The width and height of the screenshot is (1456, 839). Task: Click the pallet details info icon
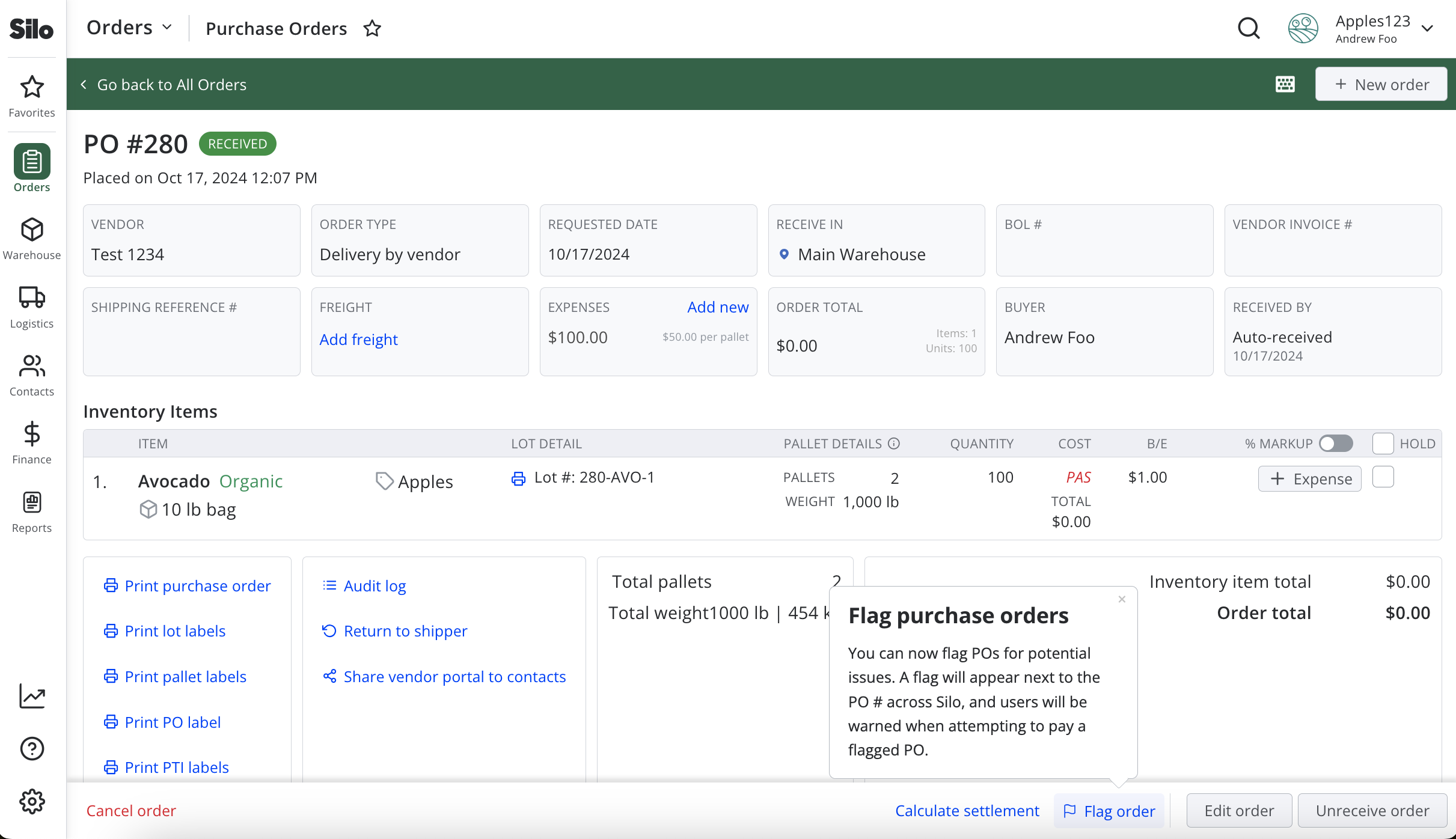894,444
